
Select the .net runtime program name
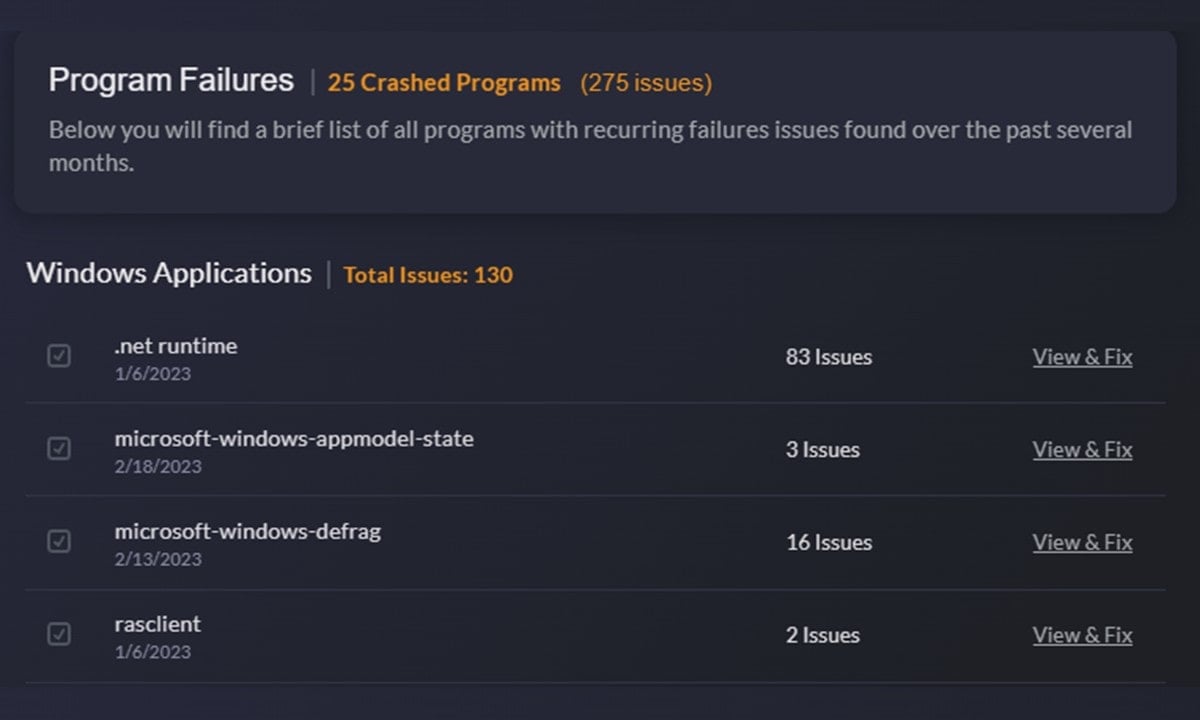click(x=176, y=346)
